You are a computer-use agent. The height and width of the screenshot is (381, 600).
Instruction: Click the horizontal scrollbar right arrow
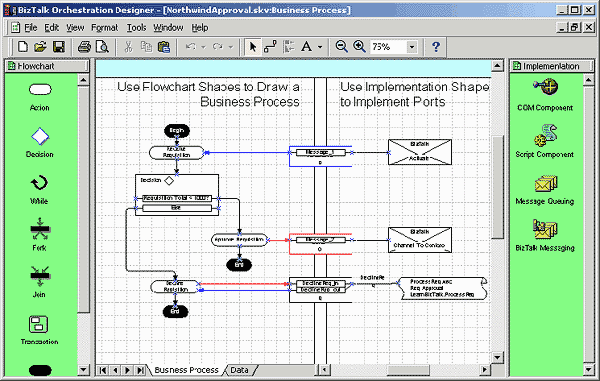(x=485, y=370)
